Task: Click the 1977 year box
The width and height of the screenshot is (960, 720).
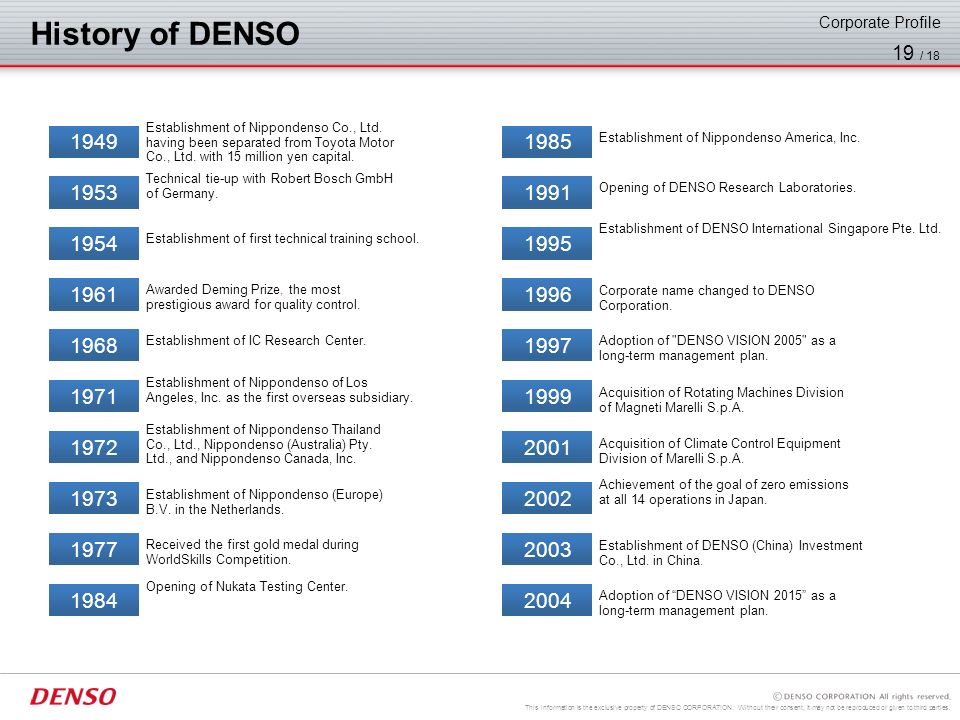Action: pyautogui.click(x=94, y=549)
